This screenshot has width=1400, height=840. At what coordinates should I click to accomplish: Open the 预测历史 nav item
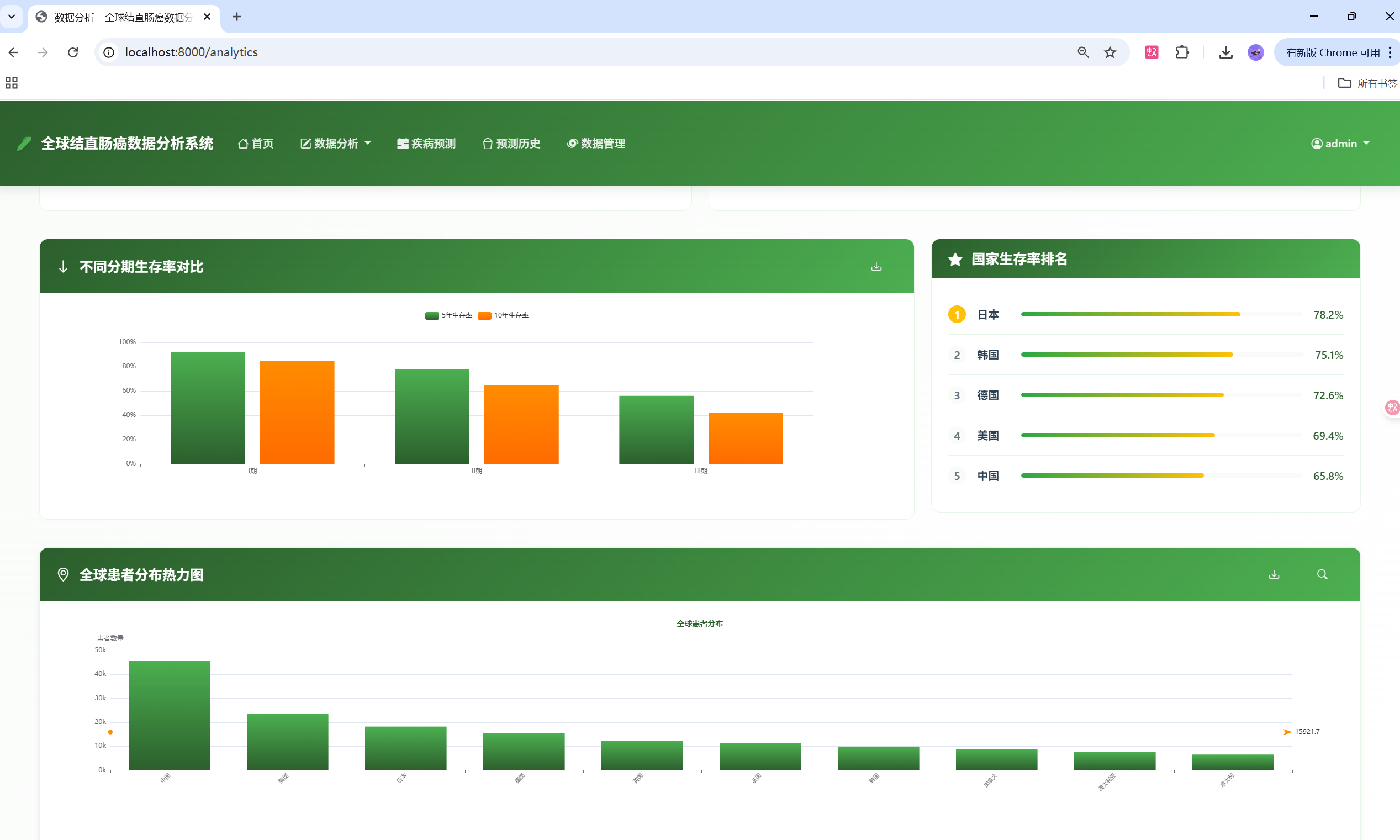click(x=511, y=144)
